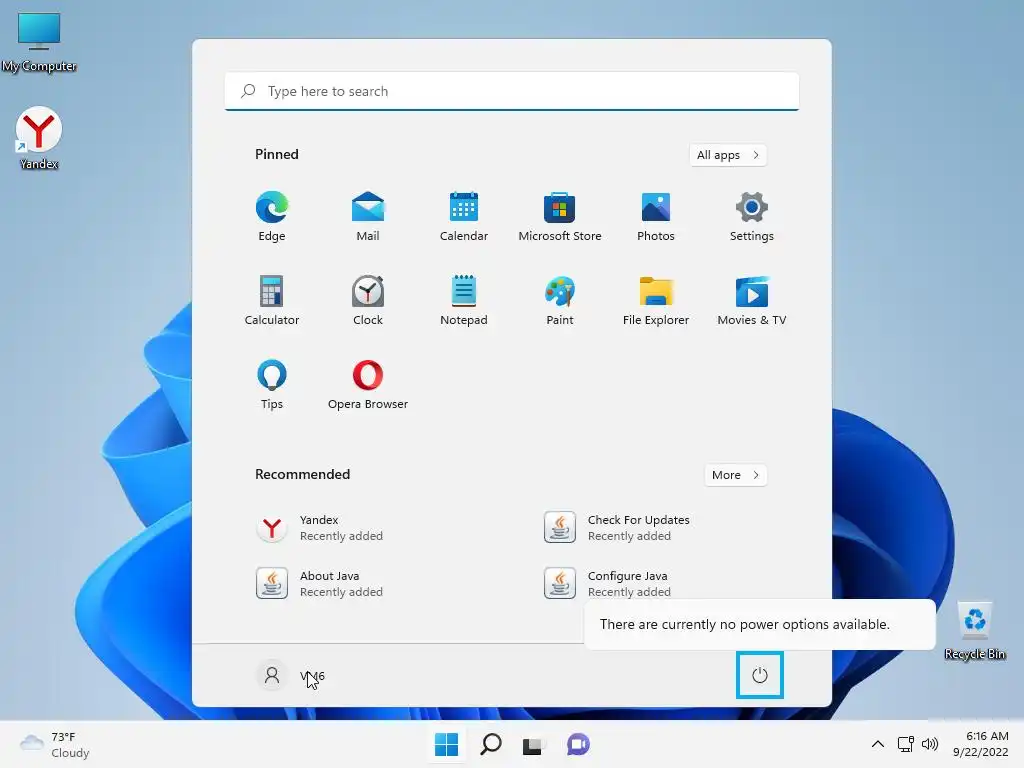Screen dimensions: 1024x768
Task: Select the Yandex desktop shortcut
Action: tap(39, 138)
